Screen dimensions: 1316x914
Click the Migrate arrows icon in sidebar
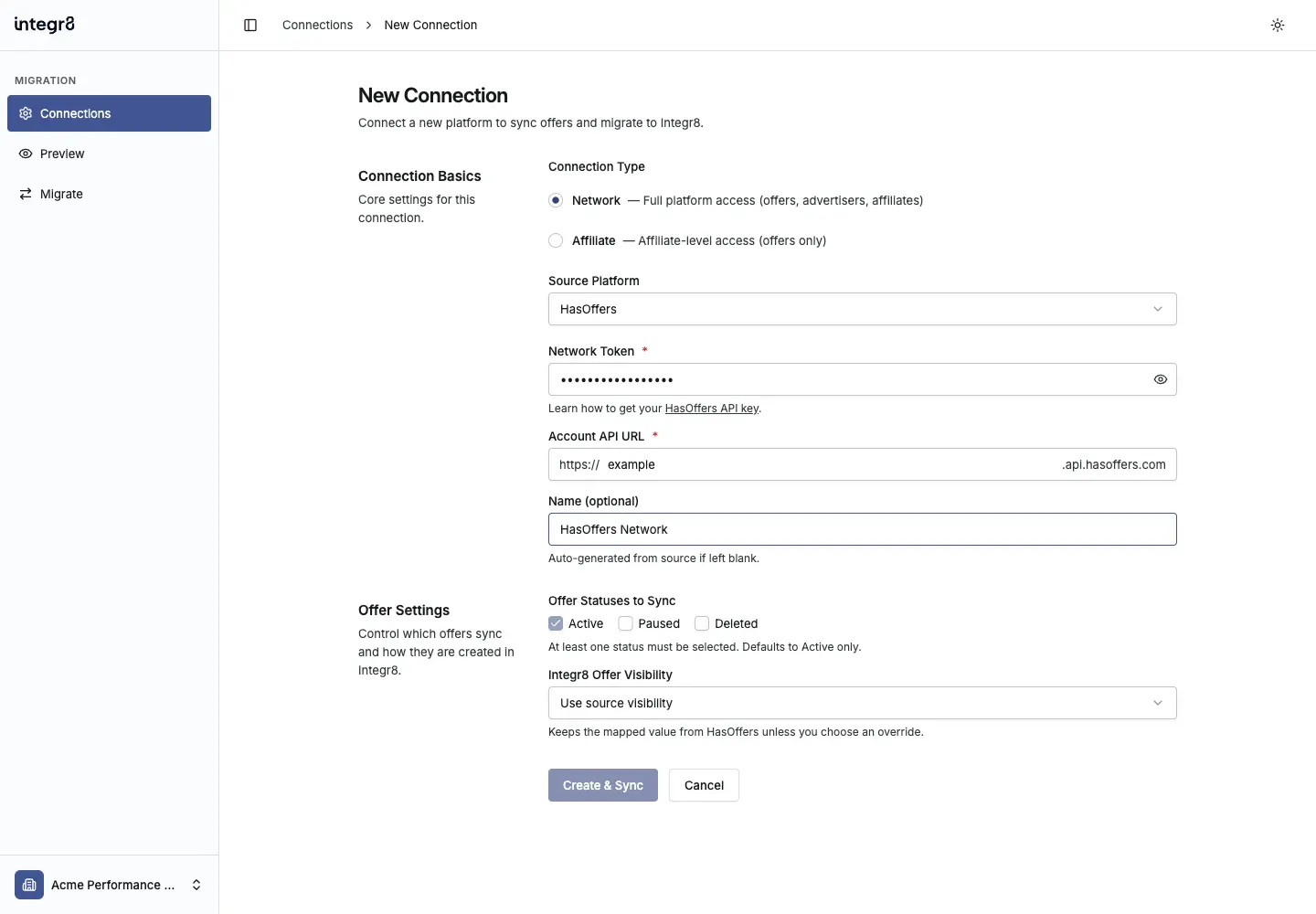click(26, 194)
